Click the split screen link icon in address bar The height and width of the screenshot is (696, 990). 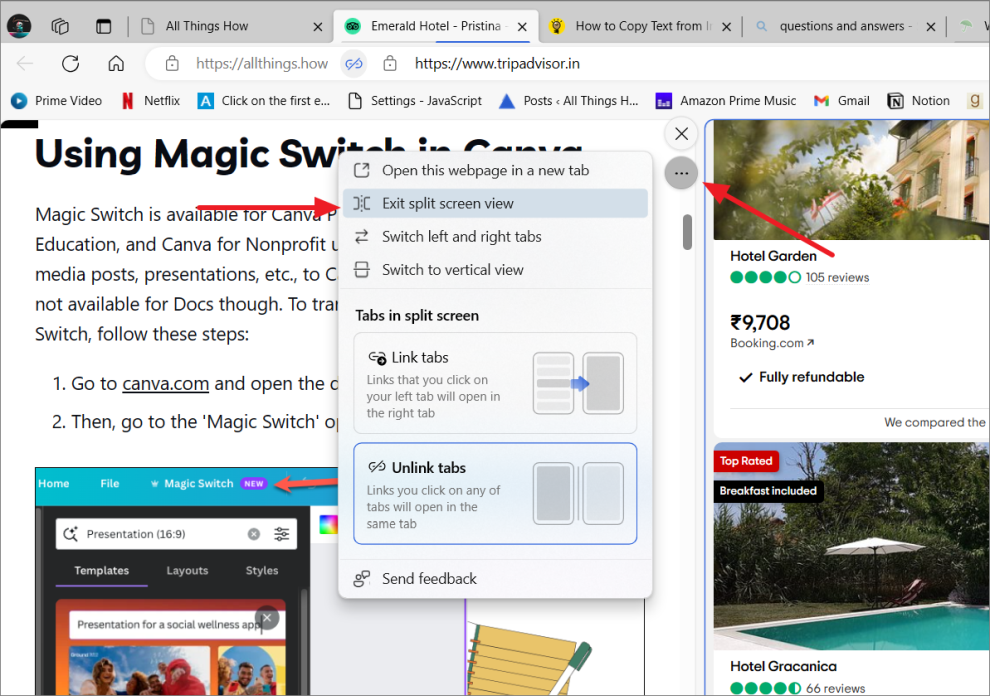click(x=353, y=64)
